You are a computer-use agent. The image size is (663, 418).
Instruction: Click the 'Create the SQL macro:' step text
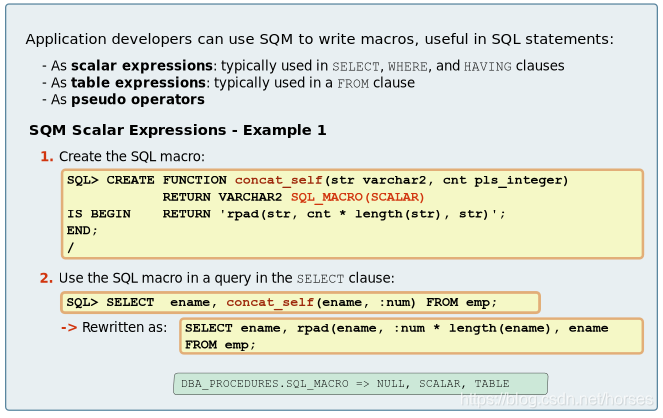132,156
